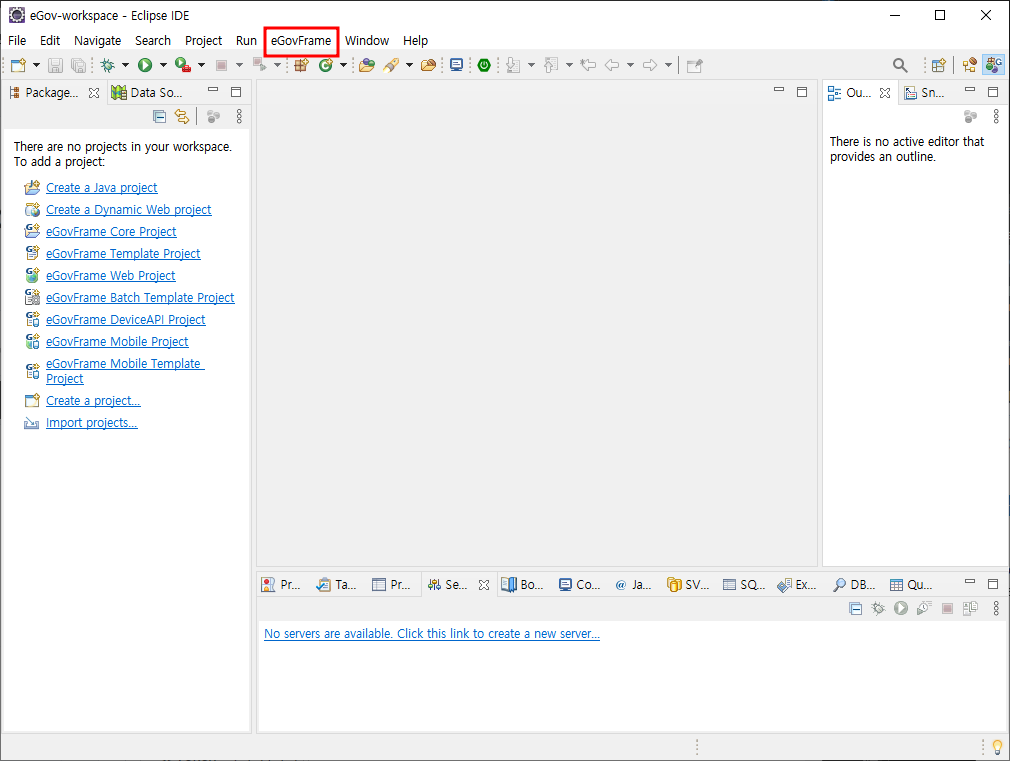Open the Navigate menu
The image size is (1010, 761).
97,41
